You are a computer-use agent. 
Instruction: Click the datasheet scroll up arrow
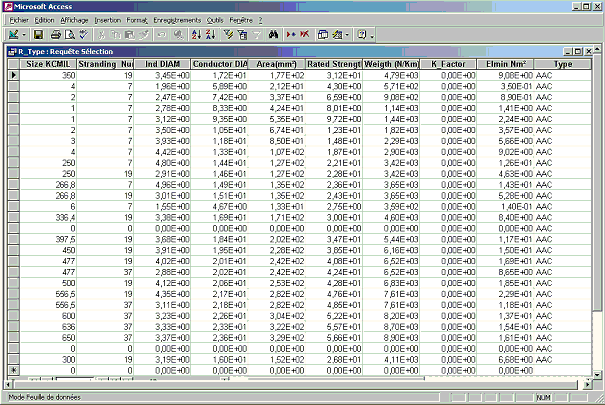tap(597, 49)
